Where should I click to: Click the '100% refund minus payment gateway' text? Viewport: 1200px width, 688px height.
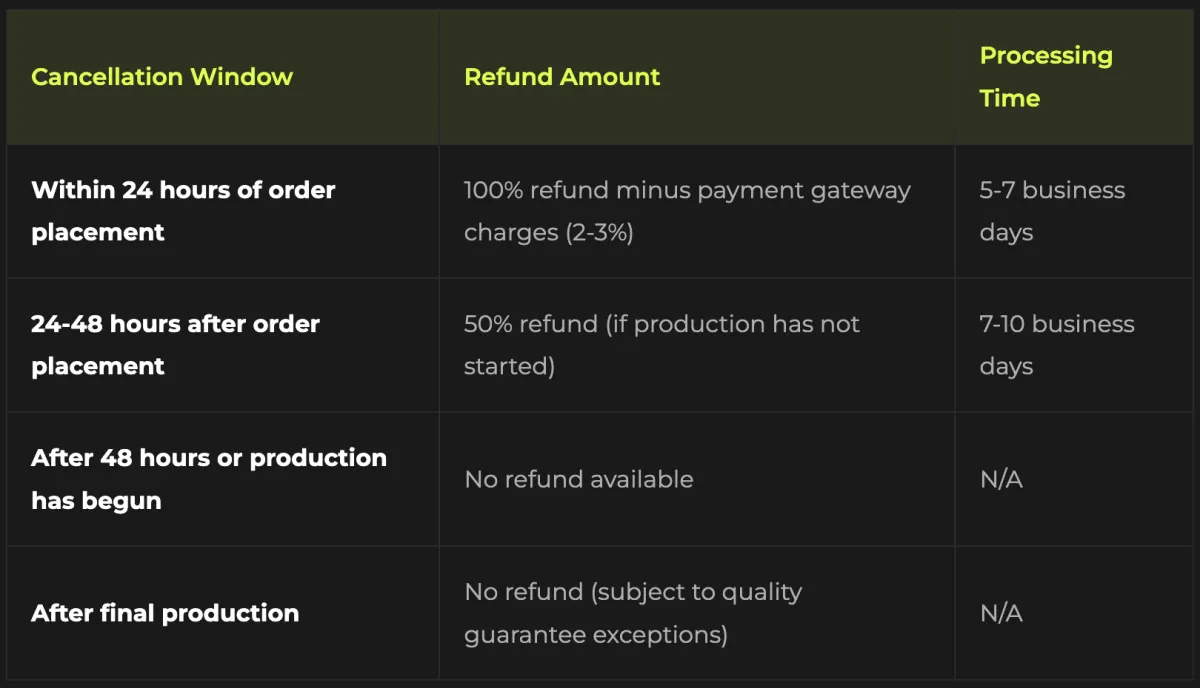687,190
